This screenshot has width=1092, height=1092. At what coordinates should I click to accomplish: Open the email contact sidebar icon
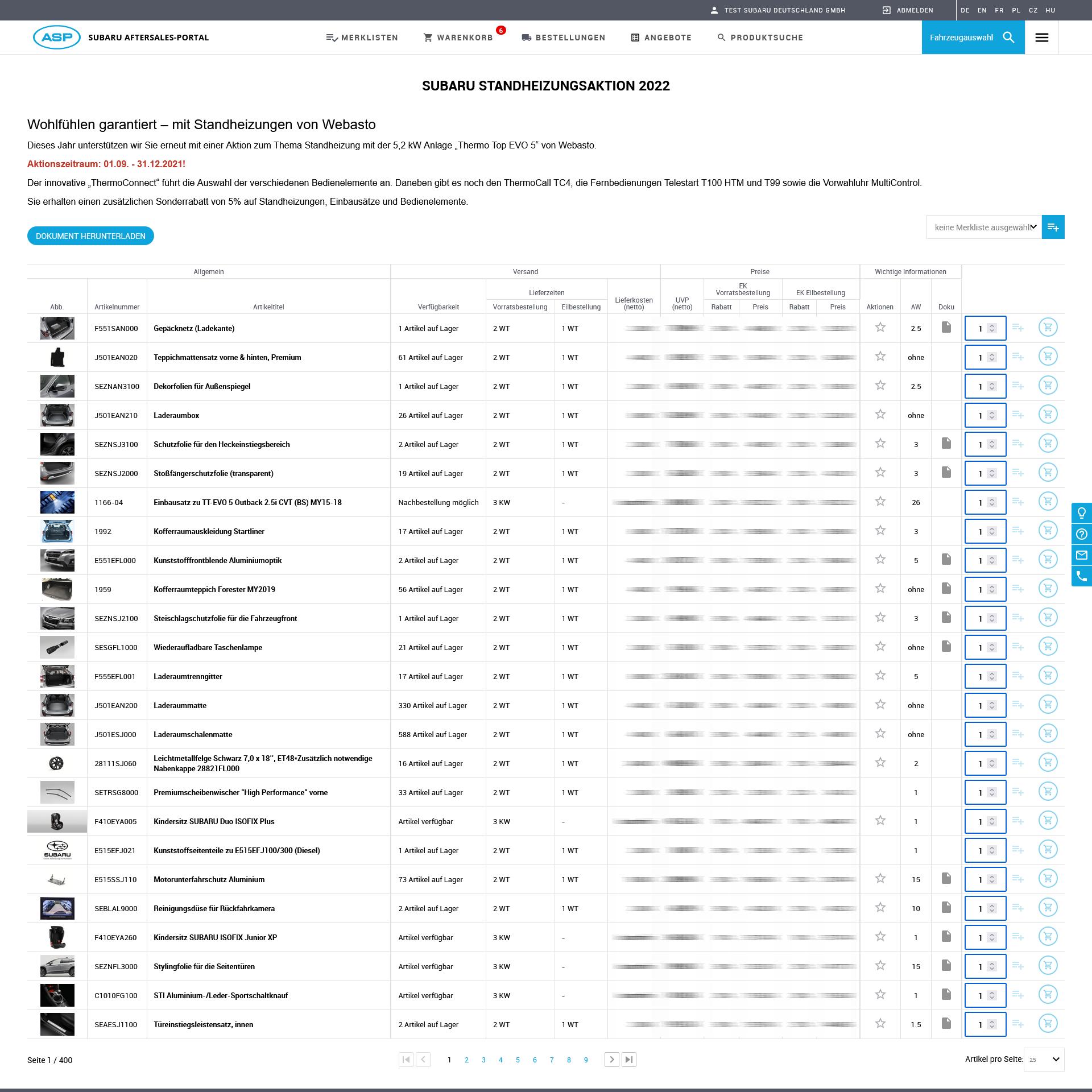coord(1081,555)
